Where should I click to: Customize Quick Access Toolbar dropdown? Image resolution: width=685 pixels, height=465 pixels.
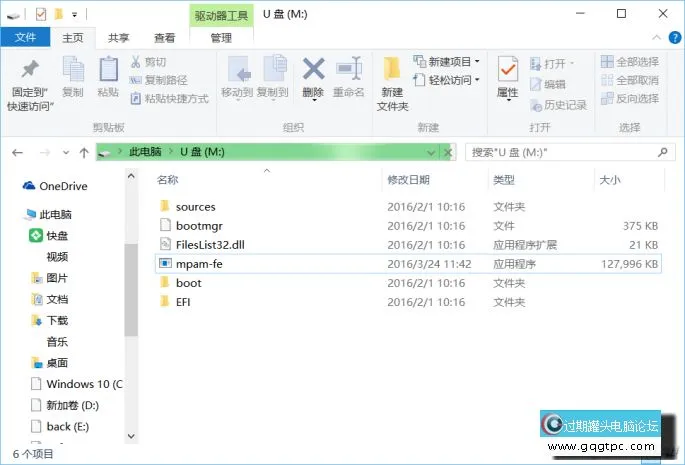tap(75, 15)
